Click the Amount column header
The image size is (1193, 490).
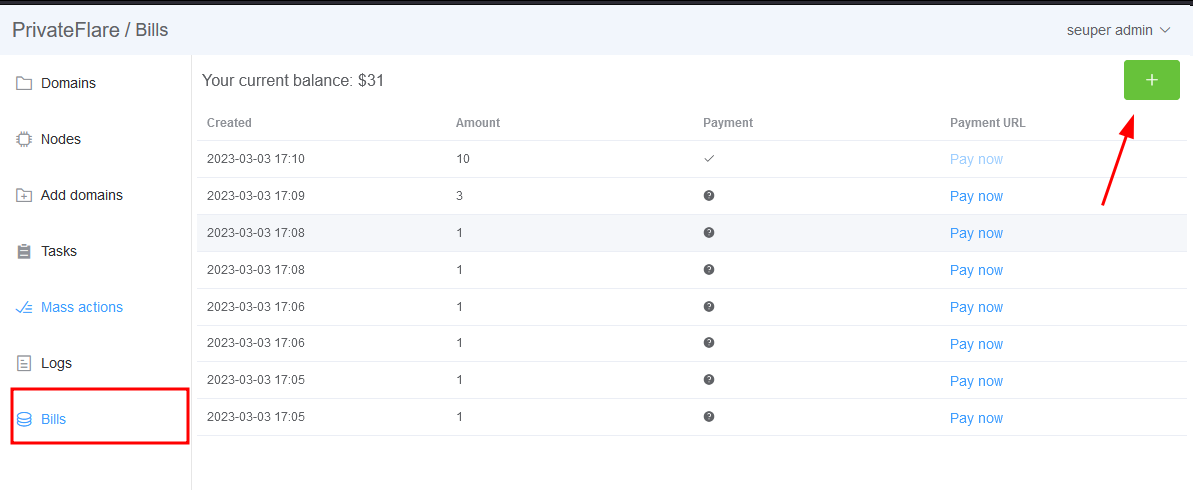click(x=478, y=122)
